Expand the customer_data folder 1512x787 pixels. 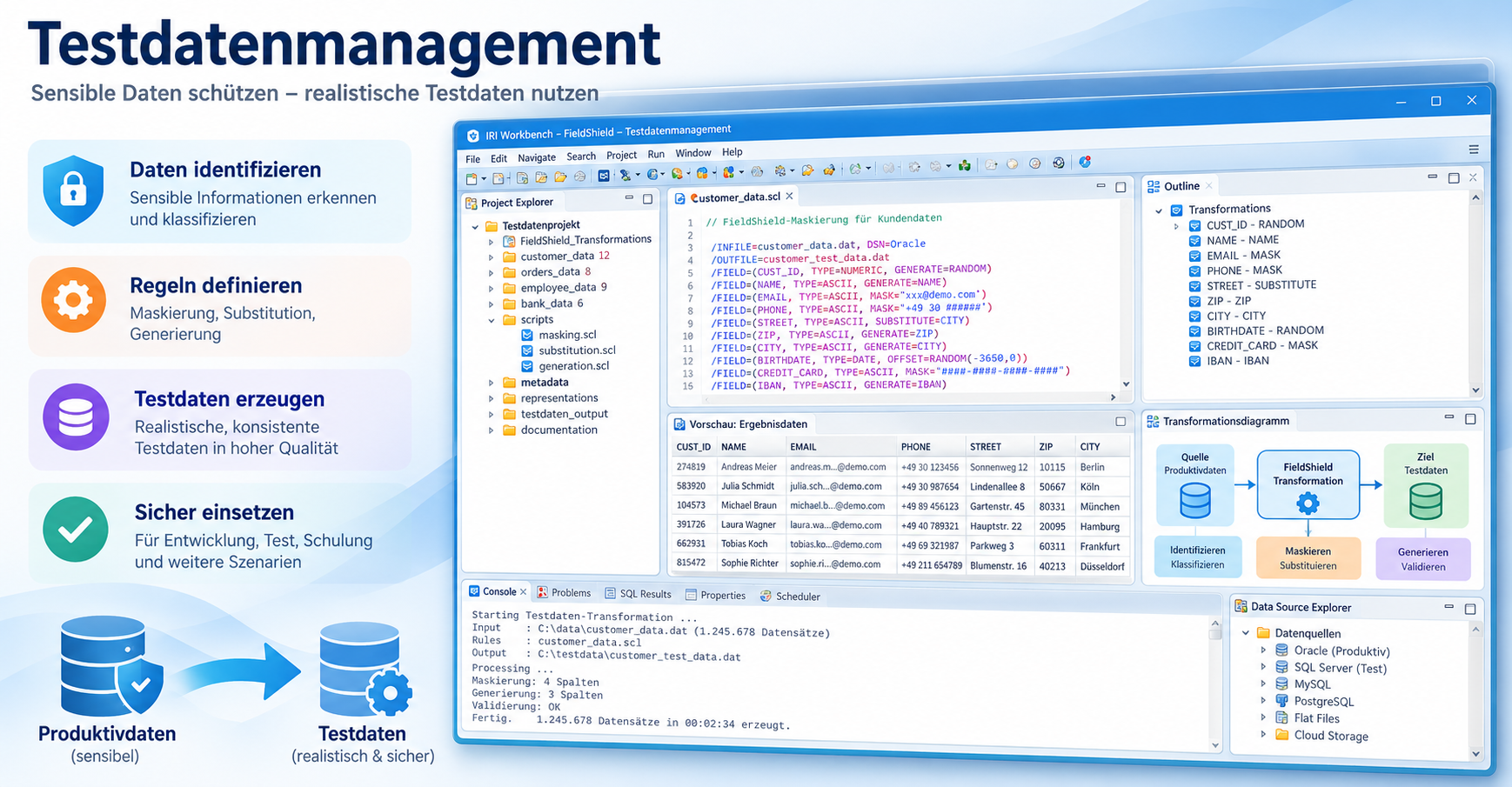491,257
